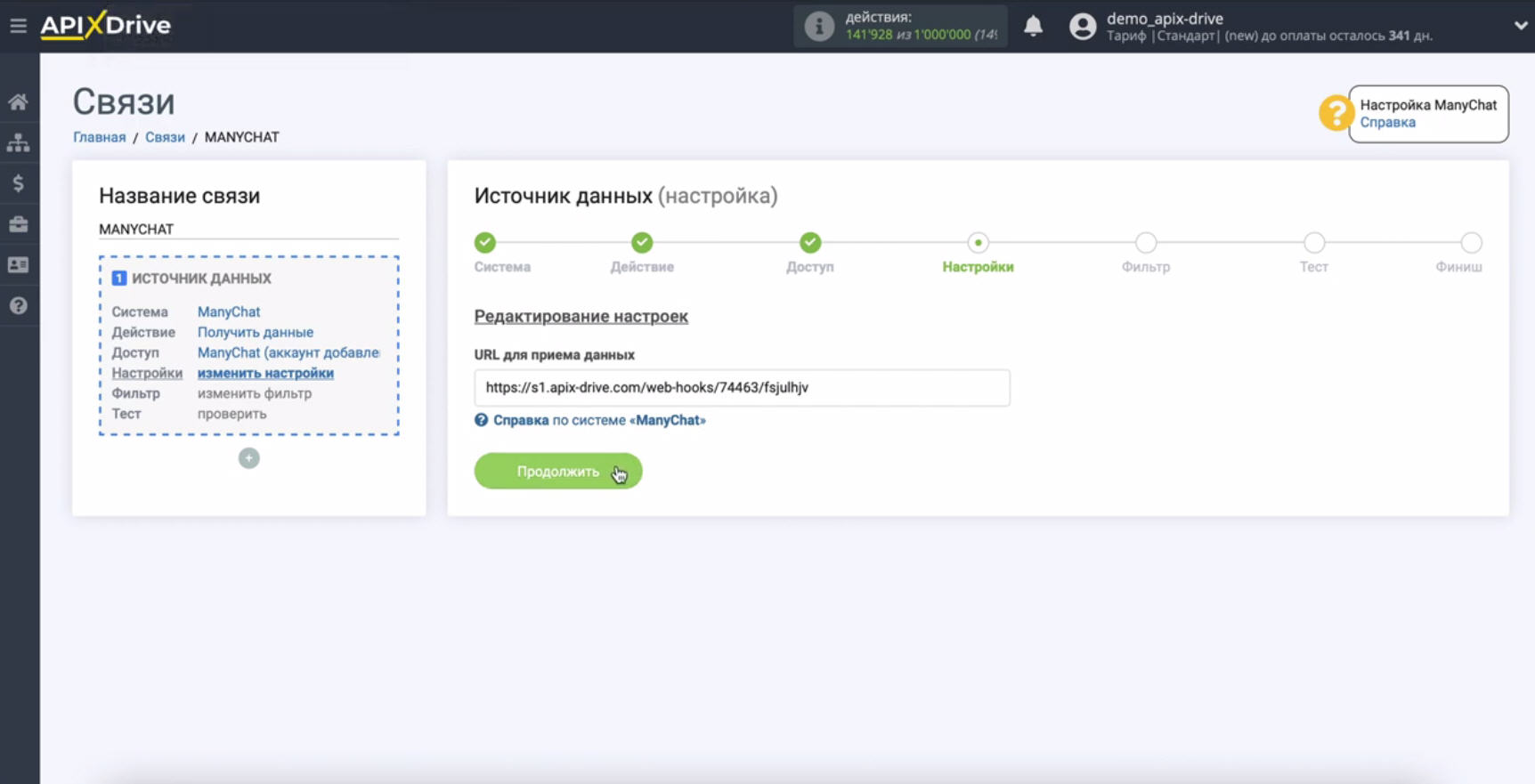Image resolution: width=1535 pixels, height=784 pixels.
Task: Click the Продолжить button
Action: (558, 471)
